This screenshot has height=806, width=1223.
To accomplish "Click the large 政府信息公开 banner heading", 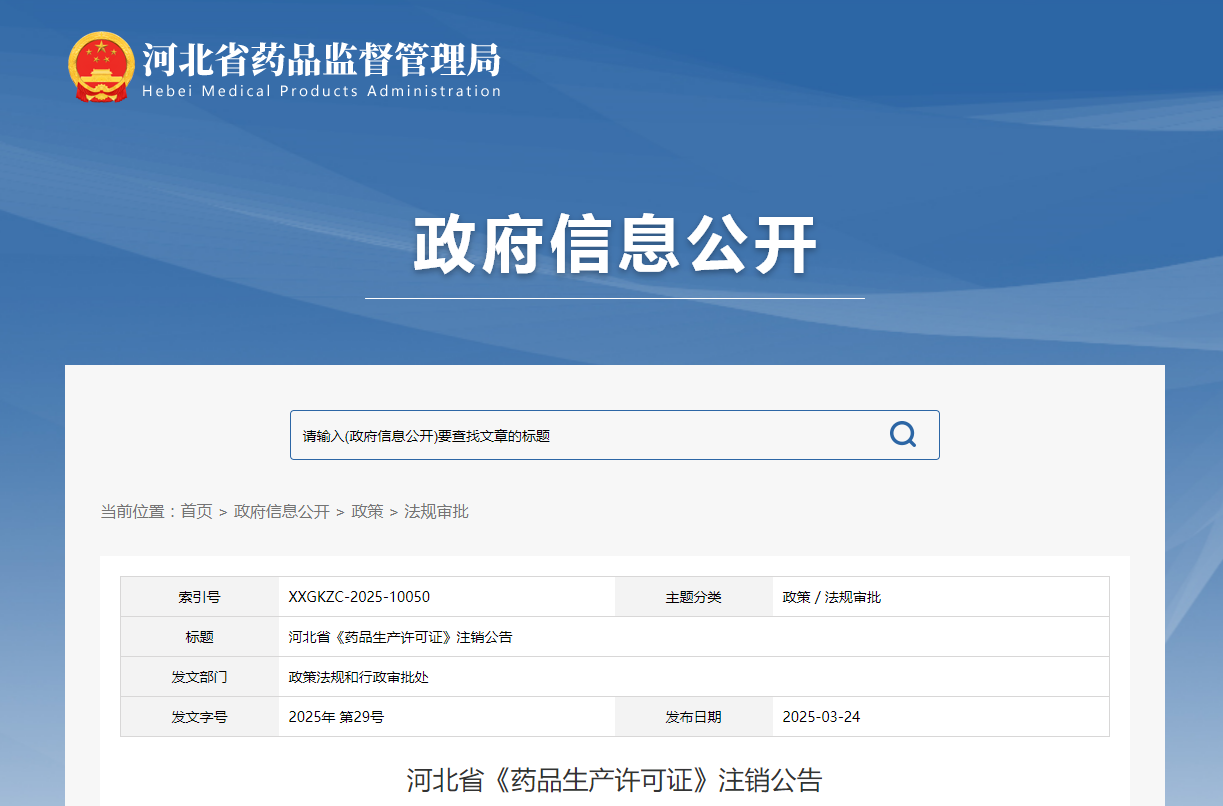I will [614, 245].
